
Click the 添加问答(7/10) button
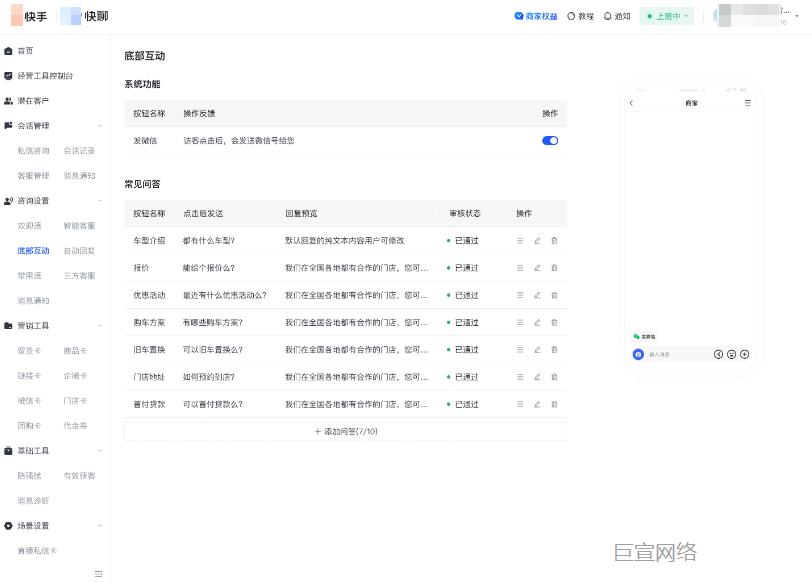click(x=345, y=432)
